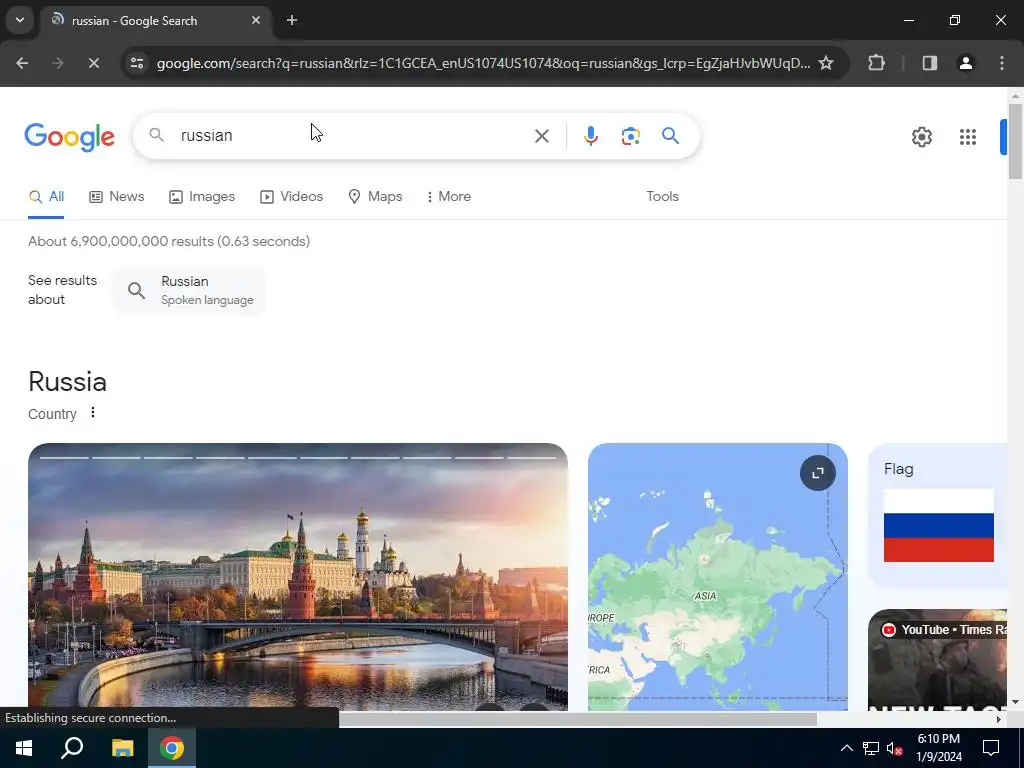This screenshot has height=768, width=1024.
Task: Open a new browser tab
Action: coord(292,20)
